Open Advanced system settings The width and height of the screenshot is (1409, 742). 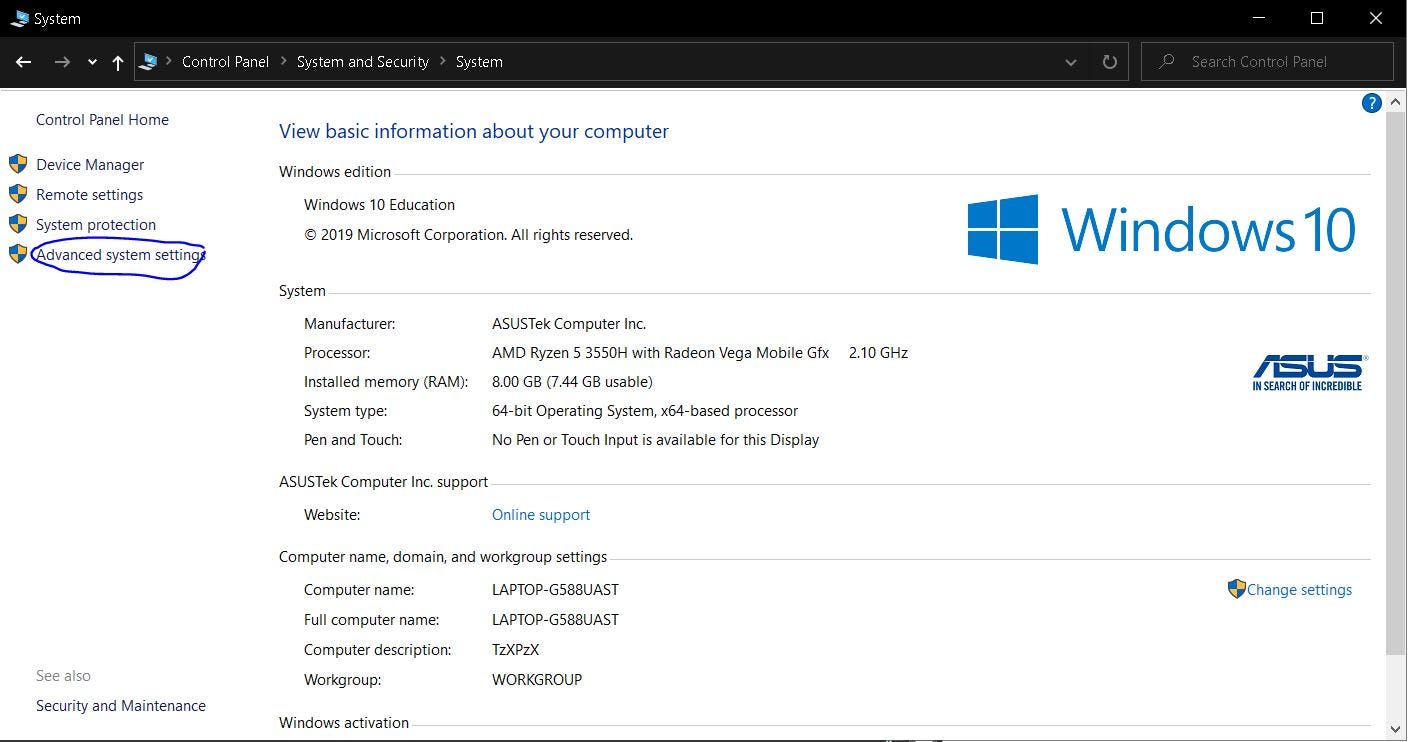coord(121,255)
